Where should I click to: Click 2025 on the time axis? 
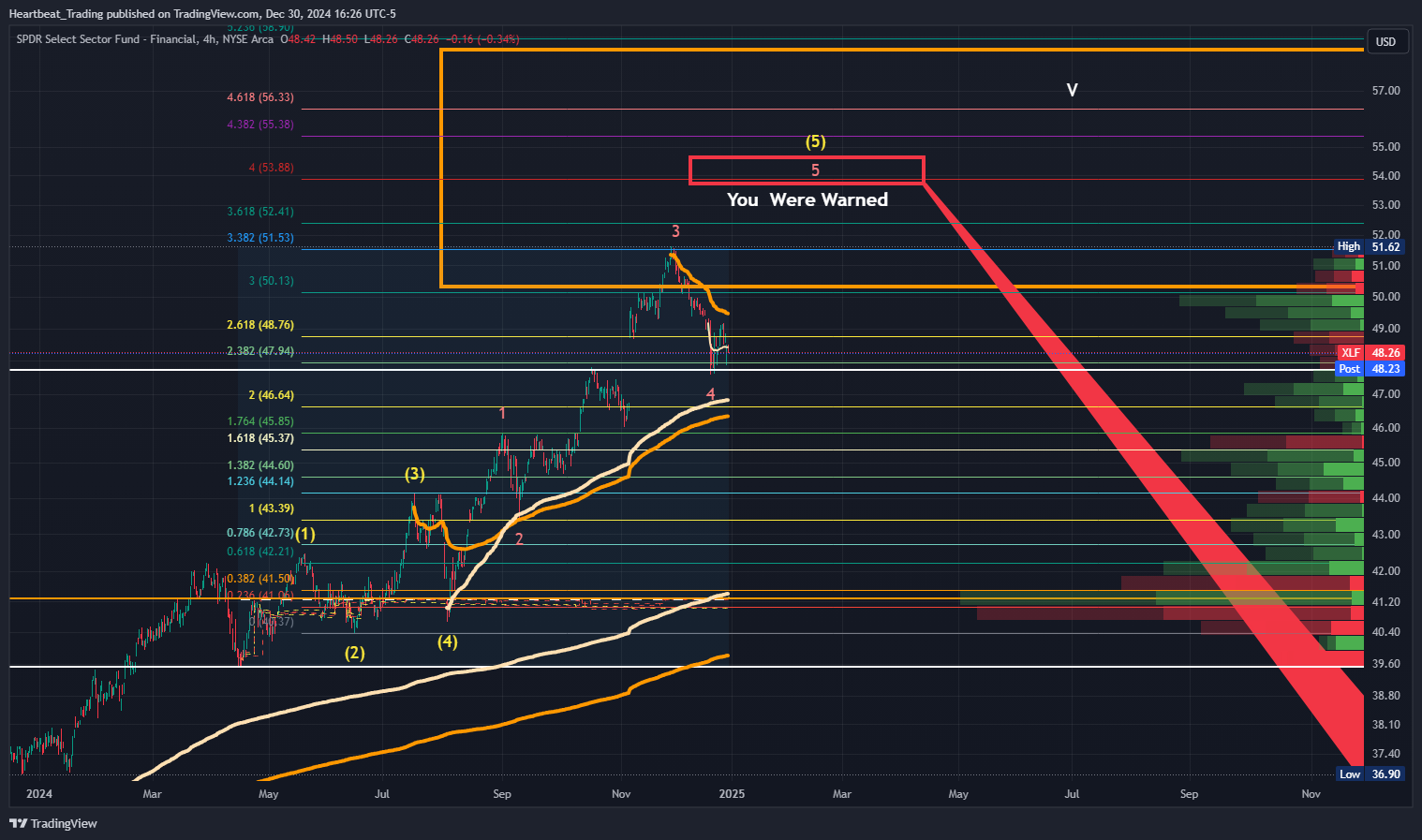(x=732, y=794)
